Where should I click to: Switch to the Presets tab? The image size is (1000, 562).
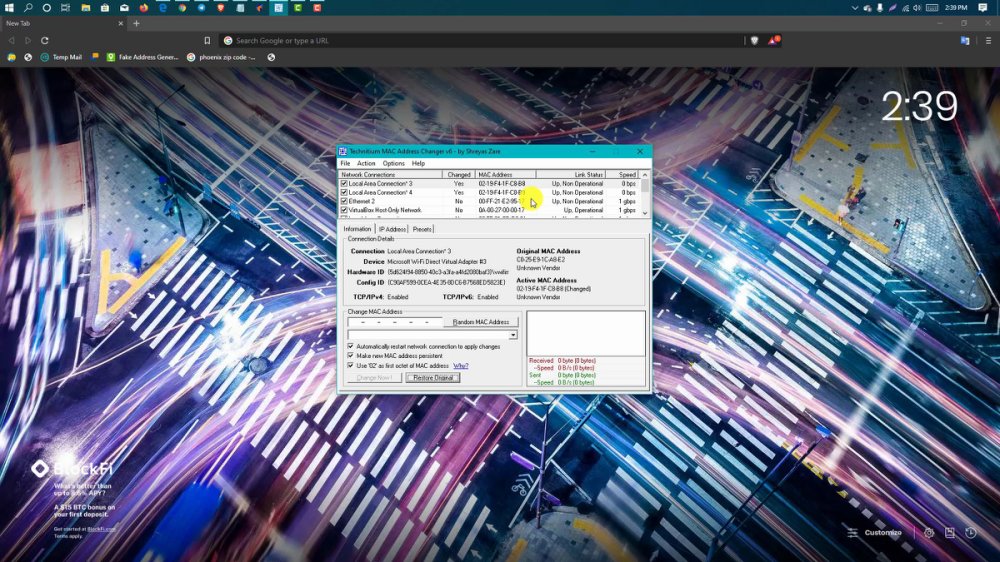[422, 229]
